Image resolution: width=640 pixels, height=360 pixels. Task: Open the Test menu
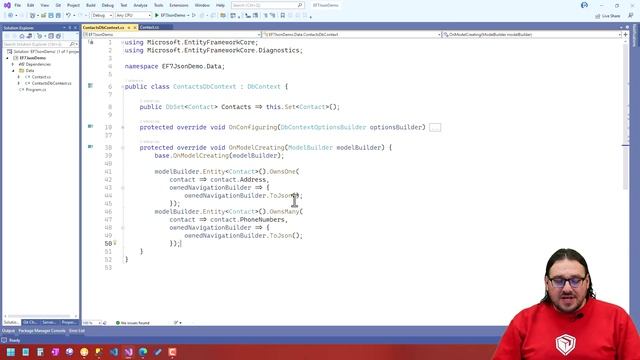click(124, 5)
